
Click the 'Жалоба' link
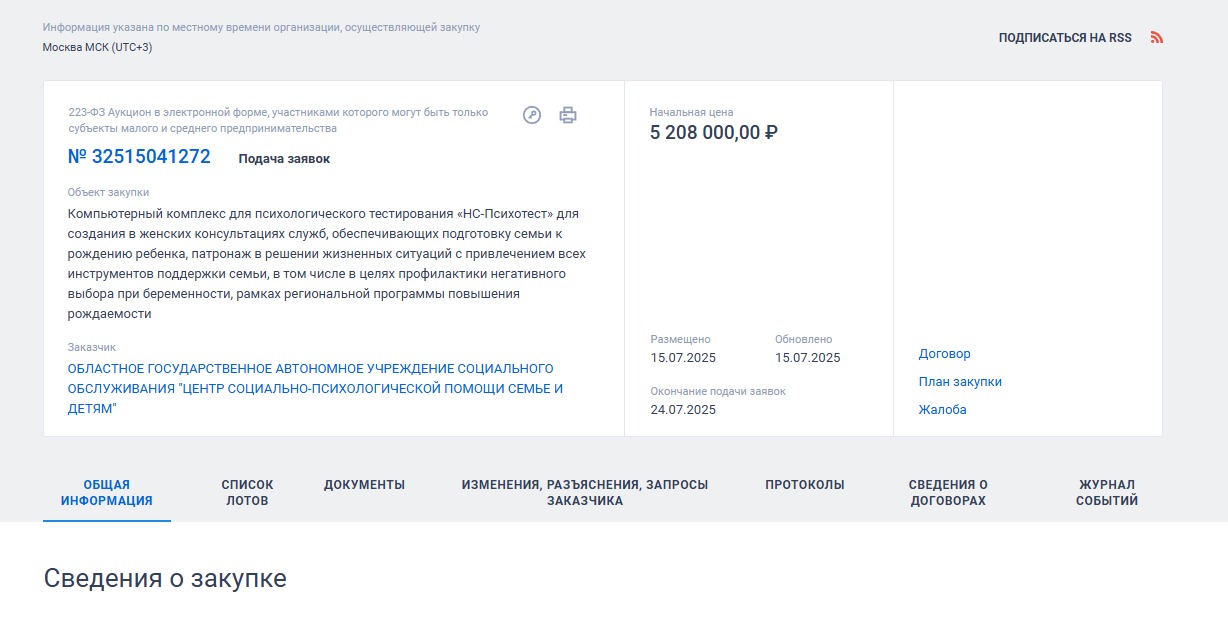[942, 410]
